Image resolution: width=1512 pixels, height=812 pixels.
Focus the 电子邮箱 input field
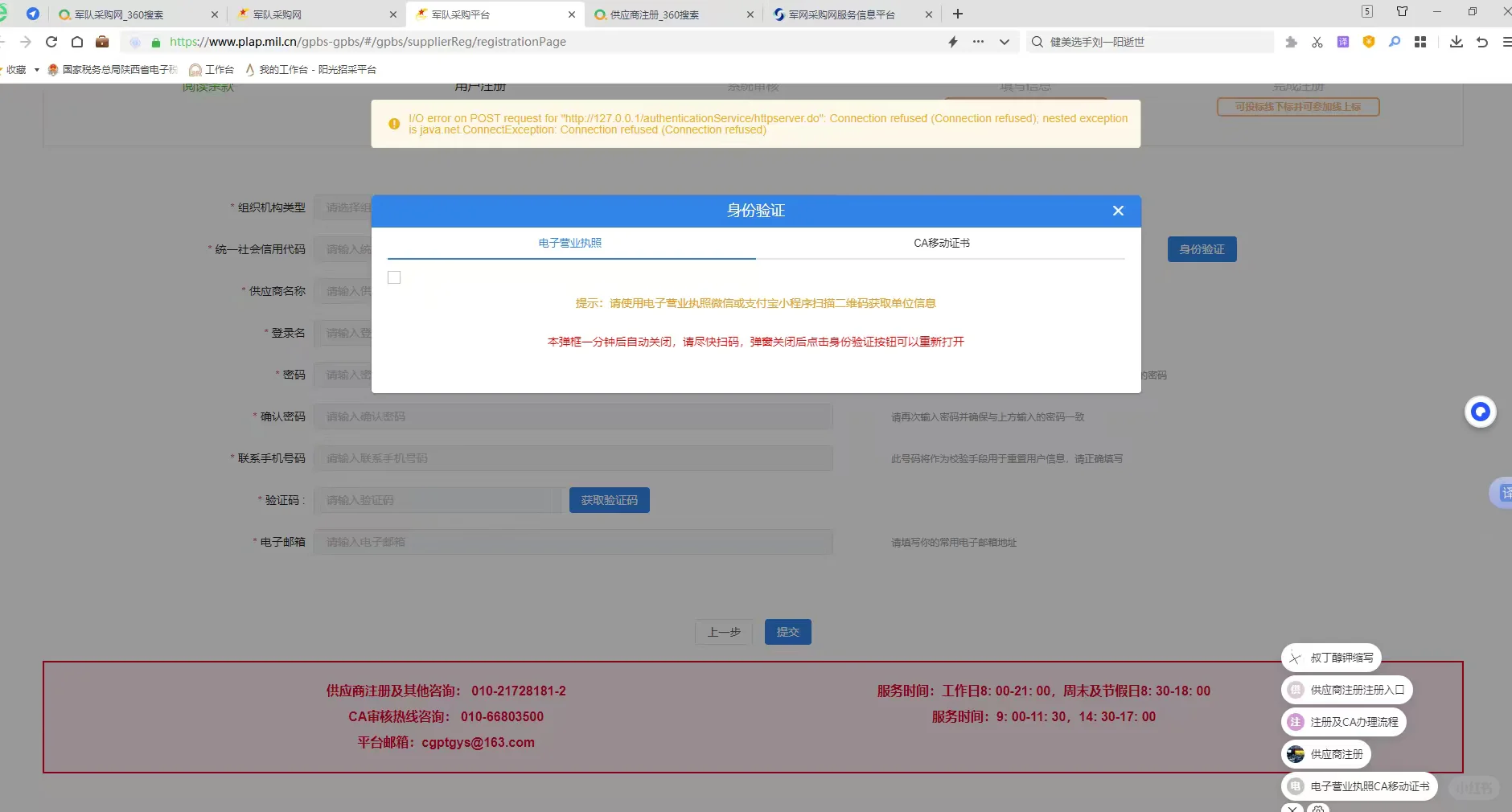(x=573, y=542)
